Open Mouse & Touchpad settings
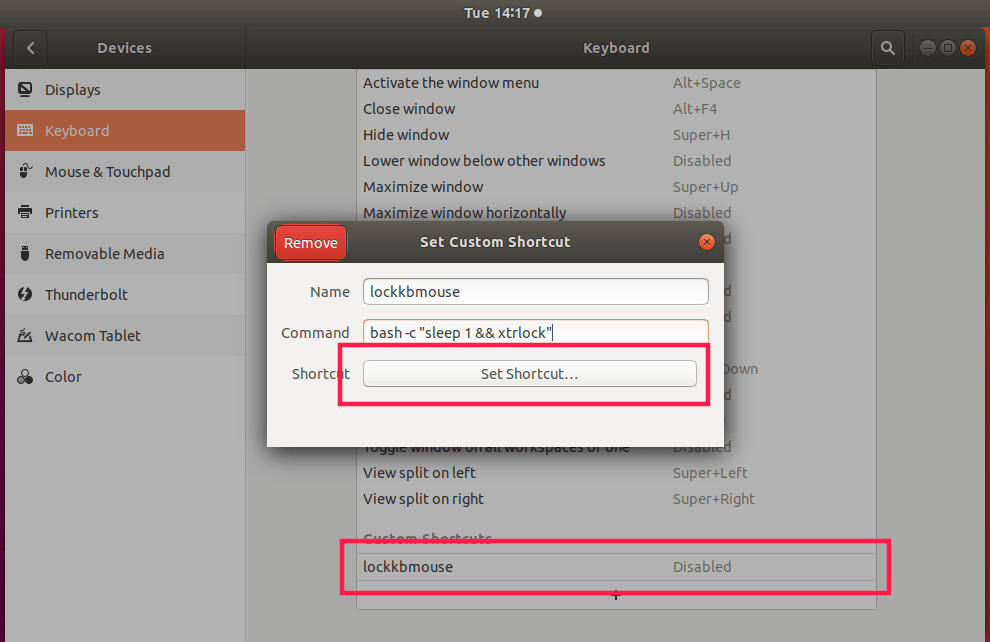The height and width of the screenshot is (642, 990). point(125,172)
